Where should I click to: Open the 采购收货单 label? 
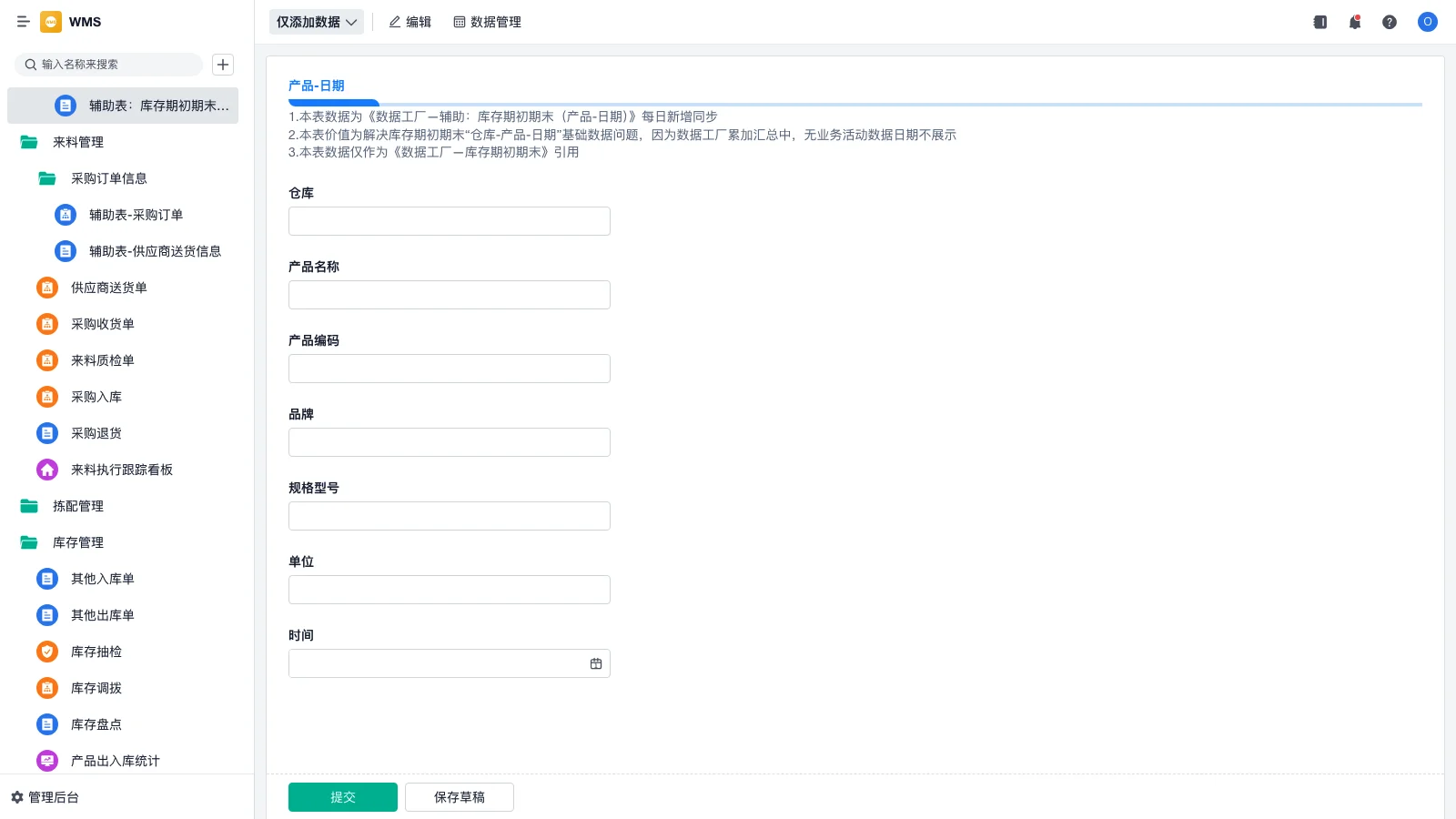pos(103,324)
